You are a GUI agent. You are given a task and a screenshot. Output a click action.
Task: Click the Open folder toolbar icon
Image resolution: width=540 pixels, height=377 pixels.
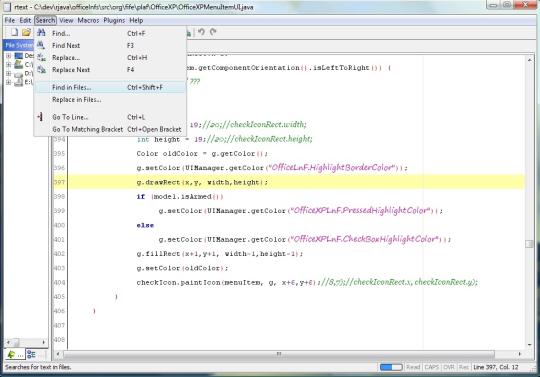tap(27, 32)
